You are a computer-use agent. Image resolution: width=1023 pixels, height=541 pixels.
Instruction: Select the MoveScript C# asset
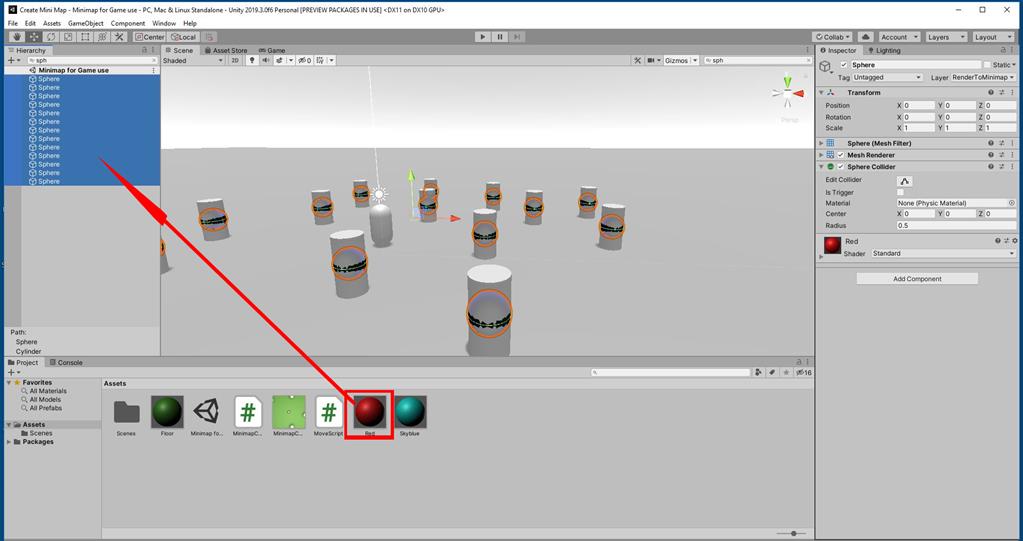coord(328,416)
